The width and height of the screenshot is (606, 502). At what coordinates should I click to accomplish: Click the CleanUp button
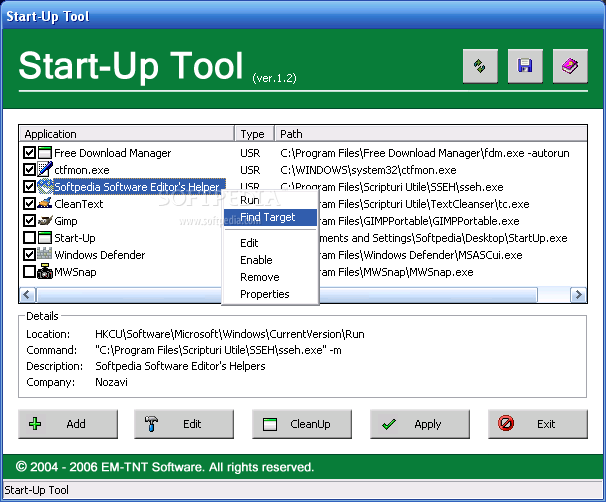(x=302, y=424)
